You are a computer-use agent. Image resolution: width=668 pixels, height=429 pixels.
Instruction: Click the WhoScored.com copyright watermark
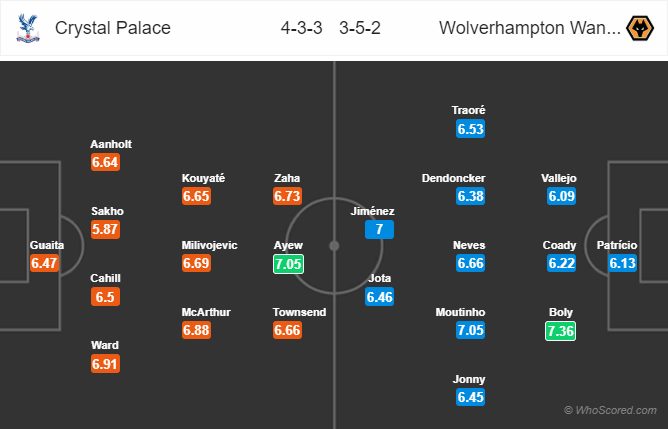tap(610, 410)
